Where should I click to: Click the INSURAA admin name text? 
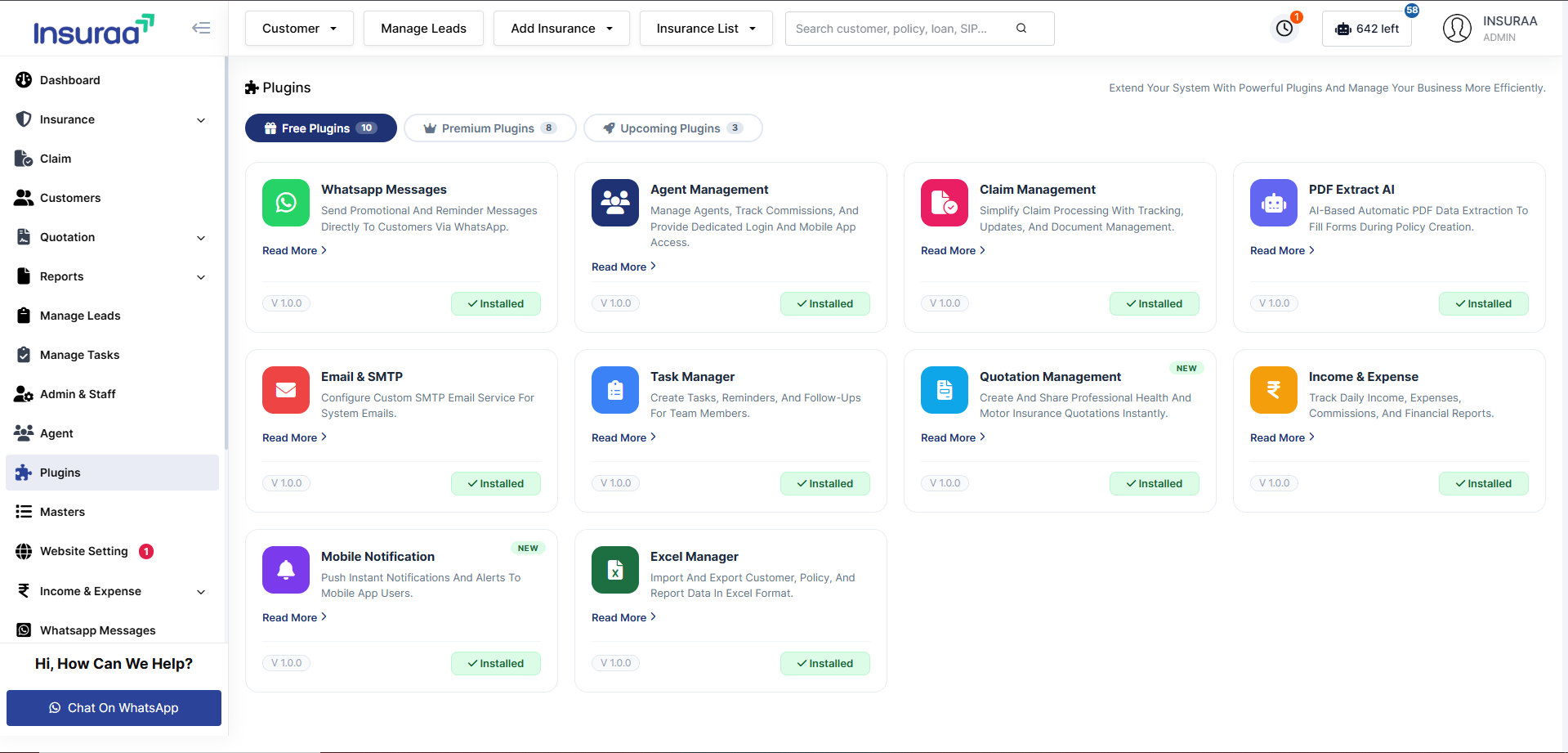1510,21
